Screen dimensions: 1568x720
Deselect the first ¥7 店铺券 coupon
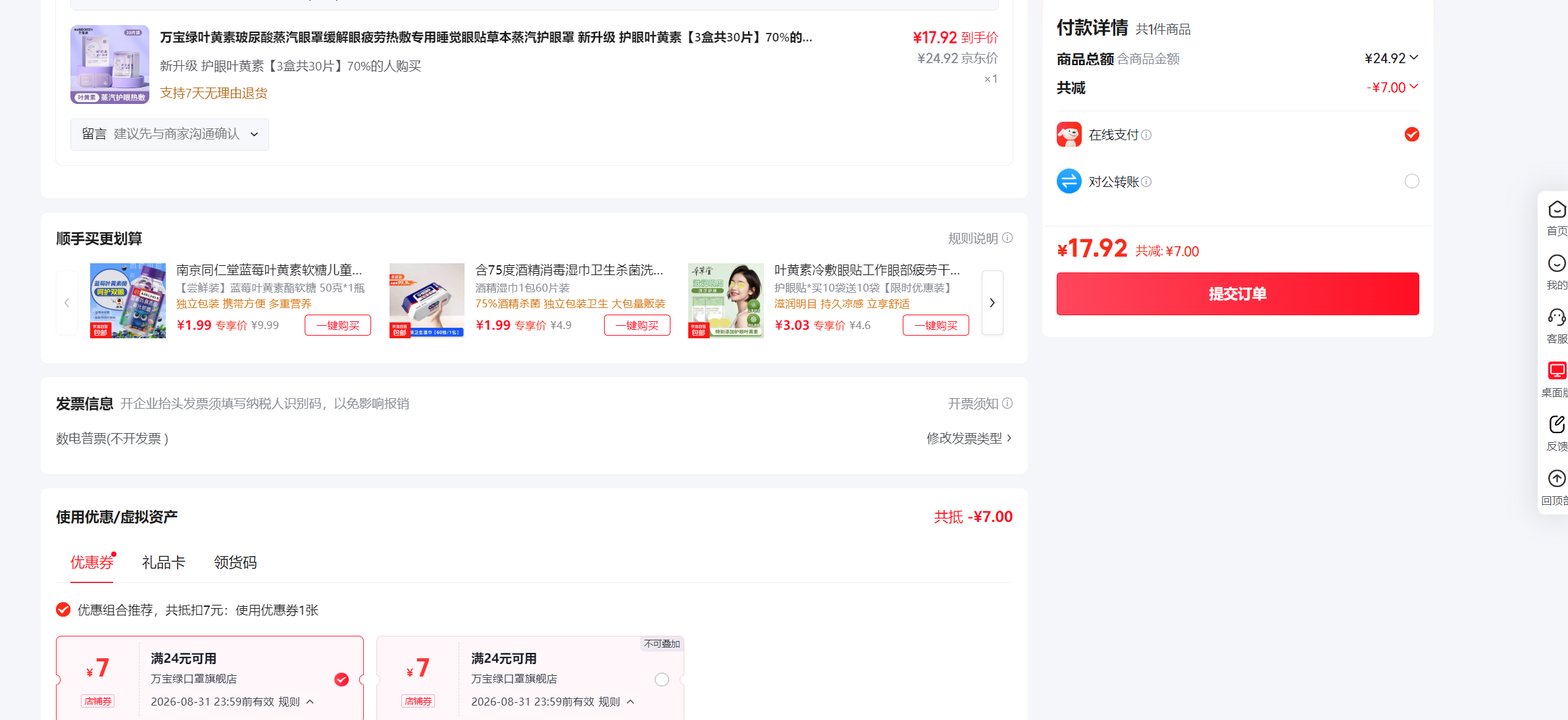(341, 679)
